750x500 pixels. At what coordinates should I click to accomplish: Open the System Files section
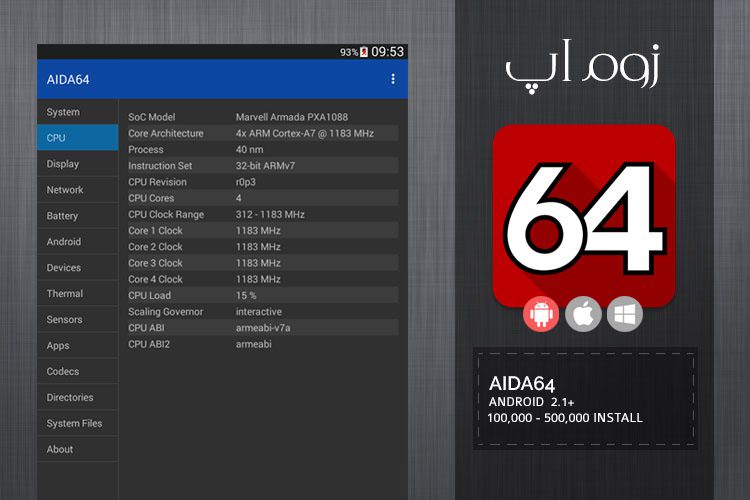77,423
